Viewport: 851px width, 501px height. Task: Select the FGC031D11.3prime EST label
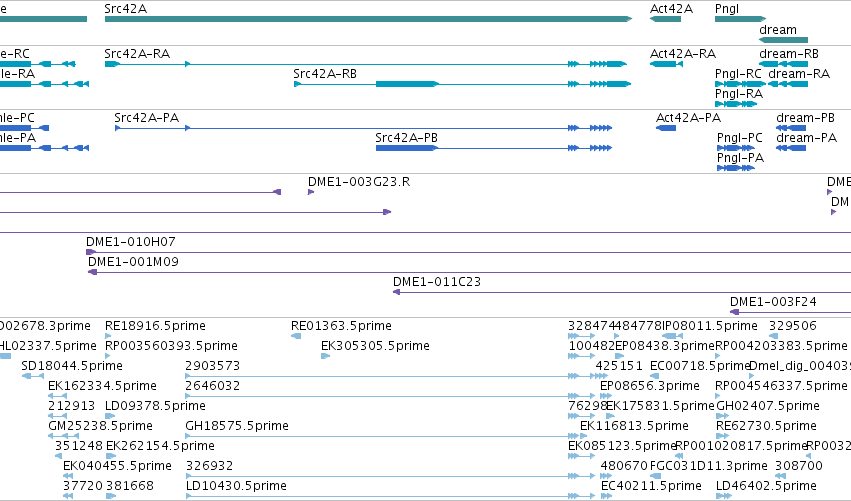[x=709, y=466]
